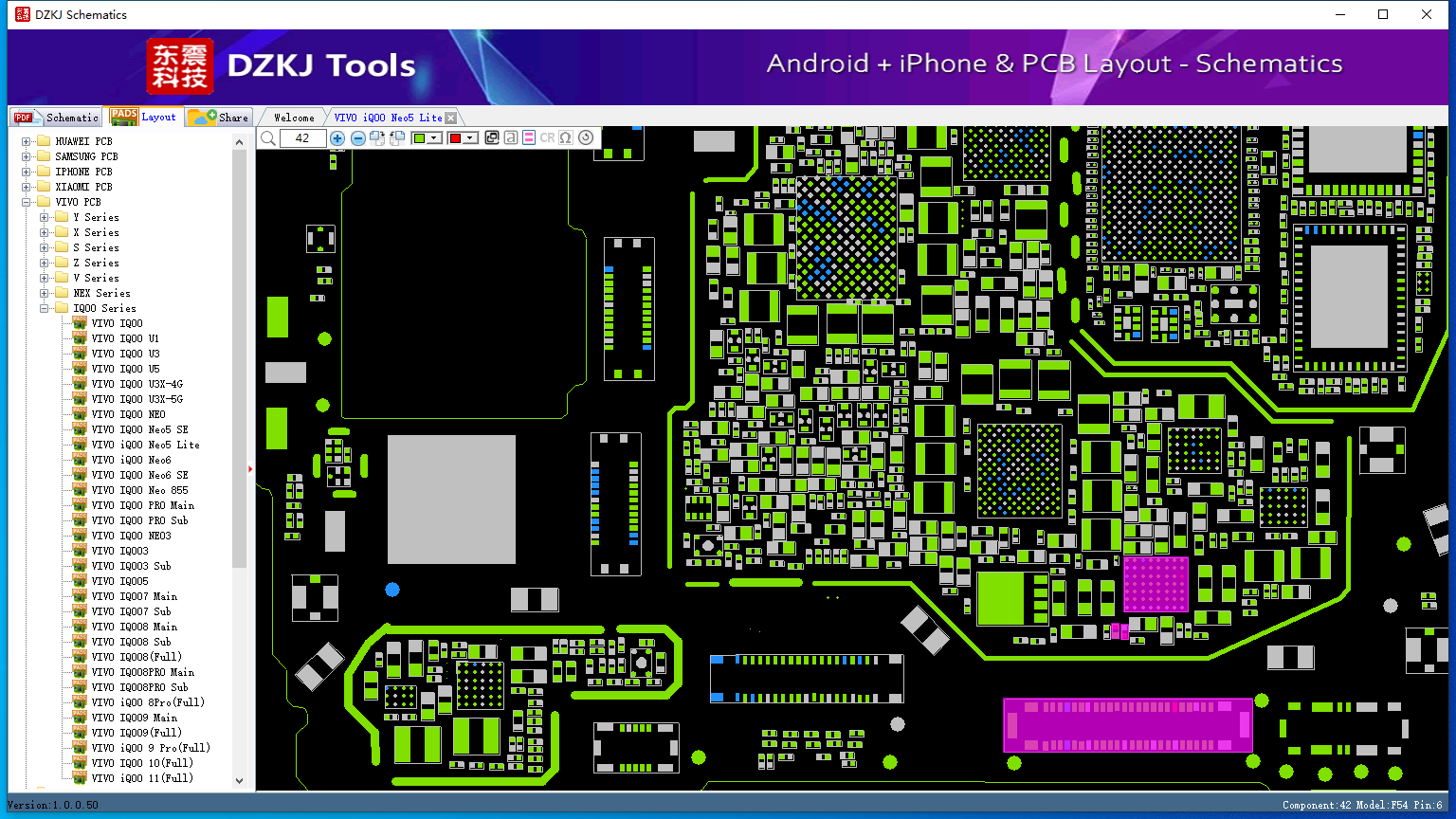Click the rotate counter-clockwise pages icon

coord(397,138)
